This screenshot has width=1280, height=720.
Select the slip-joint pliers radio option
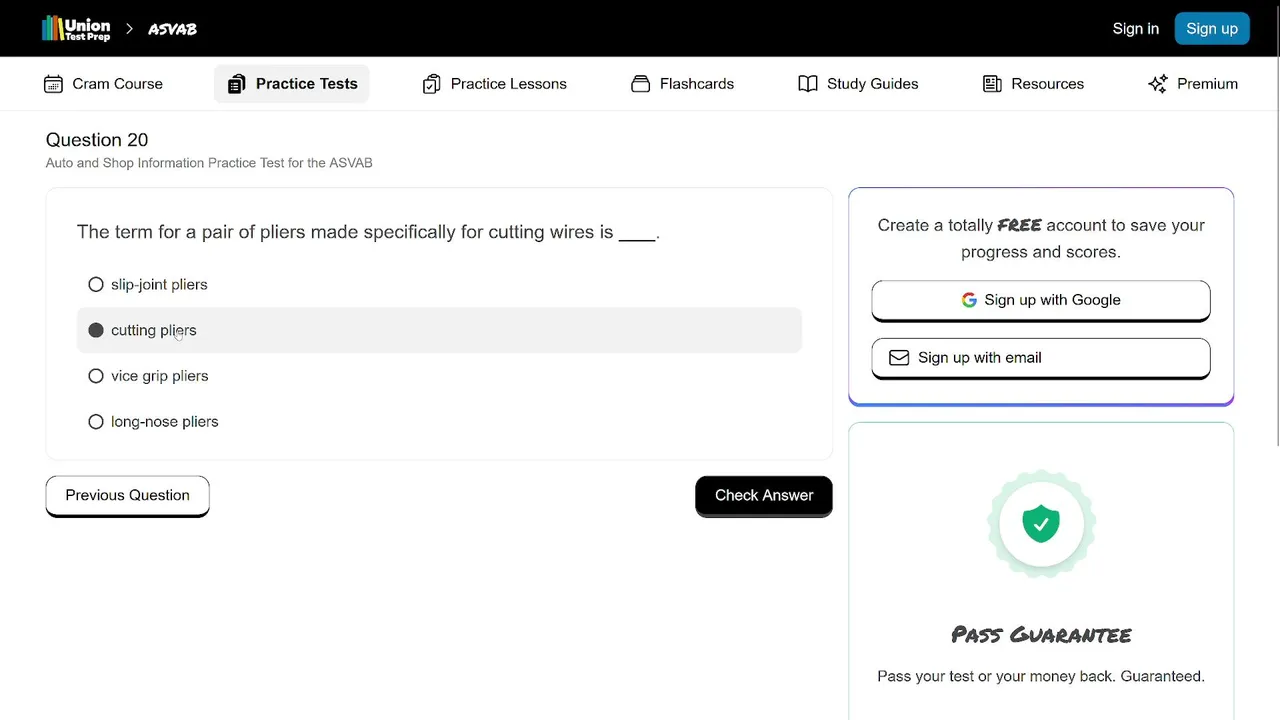(x=96, y=285)
